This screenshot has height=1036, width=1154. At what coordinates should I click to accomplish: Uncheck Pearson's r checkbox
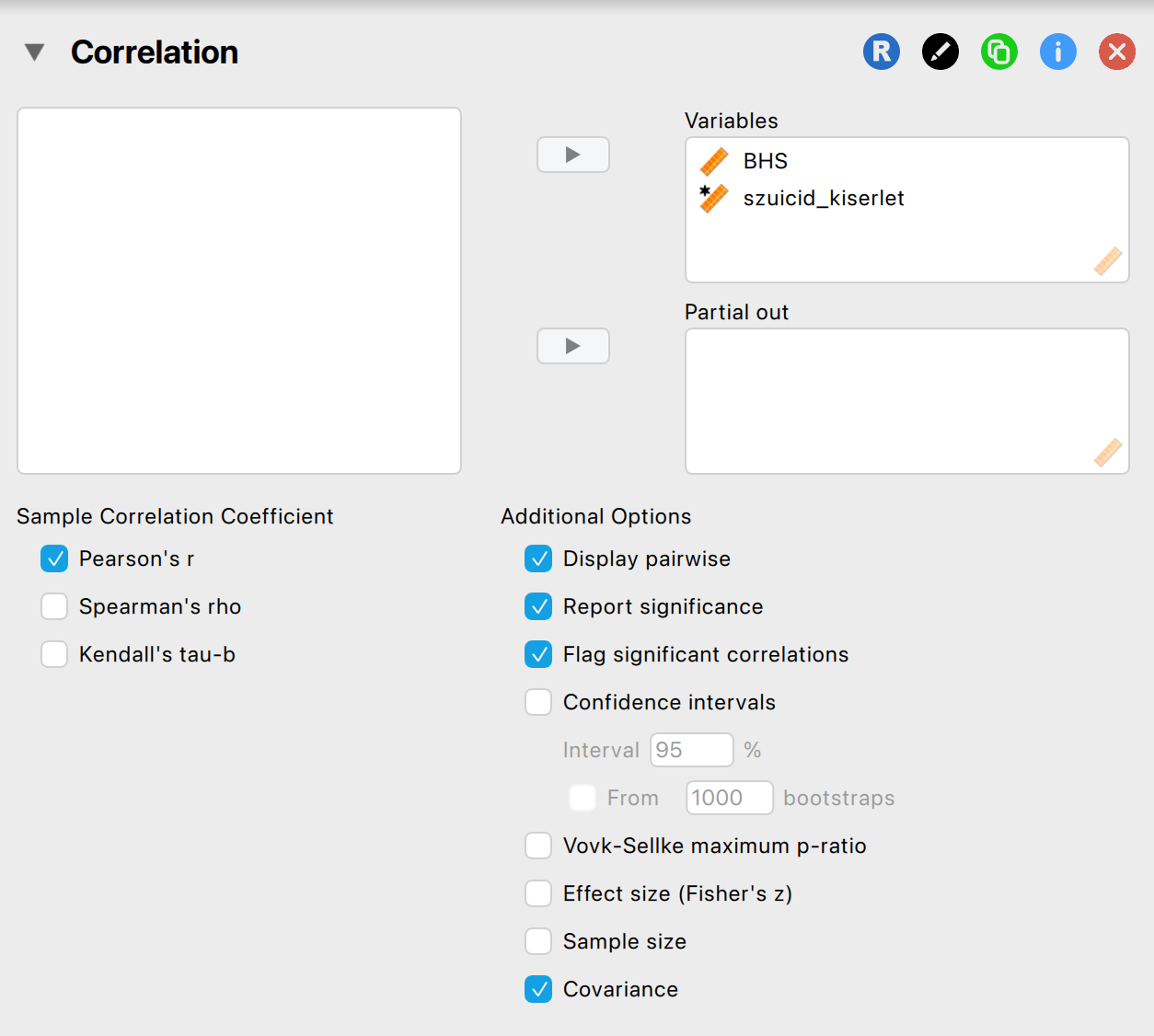point(54,558)
